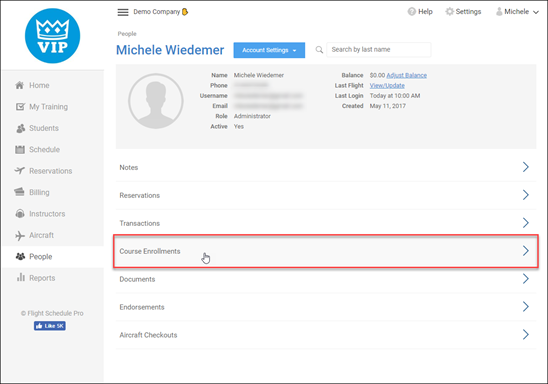Go to Home in sidebar
Screen dimensions: 548x384
coord(52,85)
